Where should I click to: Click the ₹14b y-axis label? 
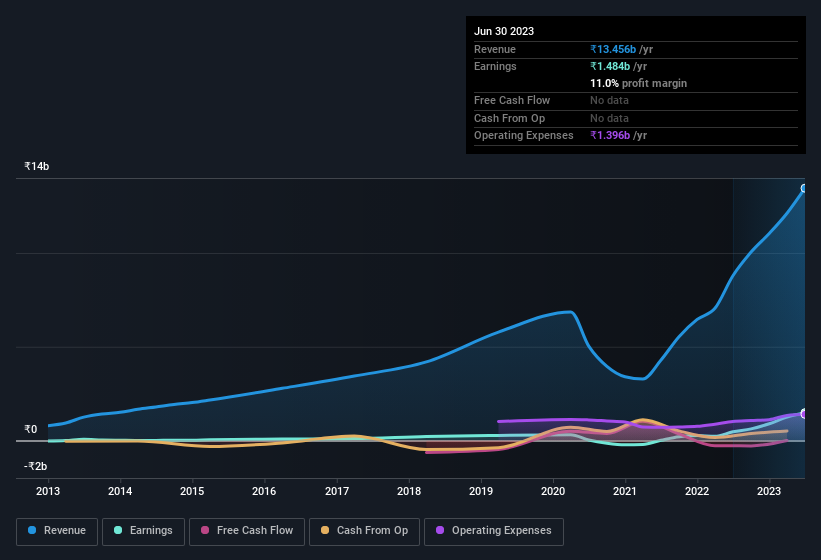coord(37,166)
